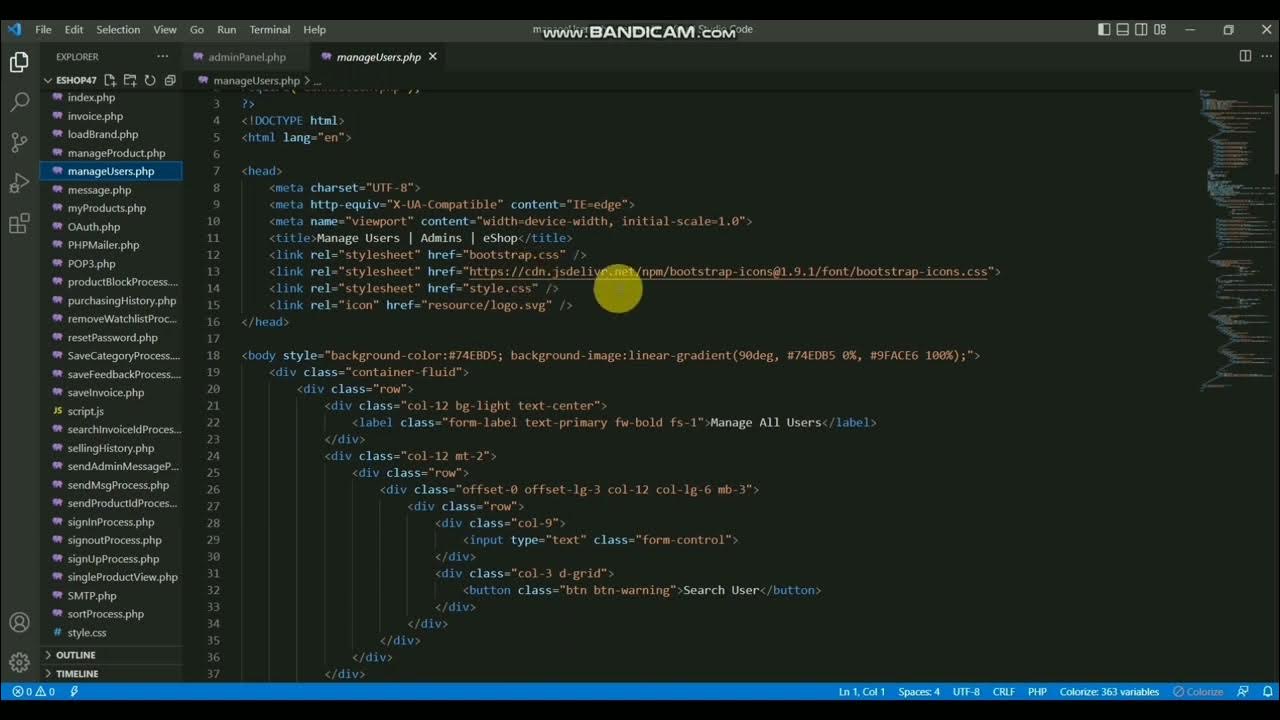The width and height of the screenshot is (1280, 720).
Task: Refresh the Explorer file tree
Action: 150,80
